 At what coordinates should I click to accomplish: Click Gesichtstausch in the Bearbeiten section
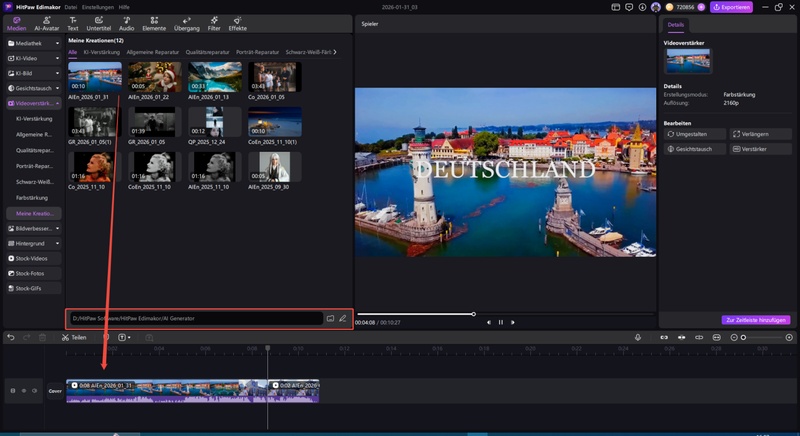(695, 149)
